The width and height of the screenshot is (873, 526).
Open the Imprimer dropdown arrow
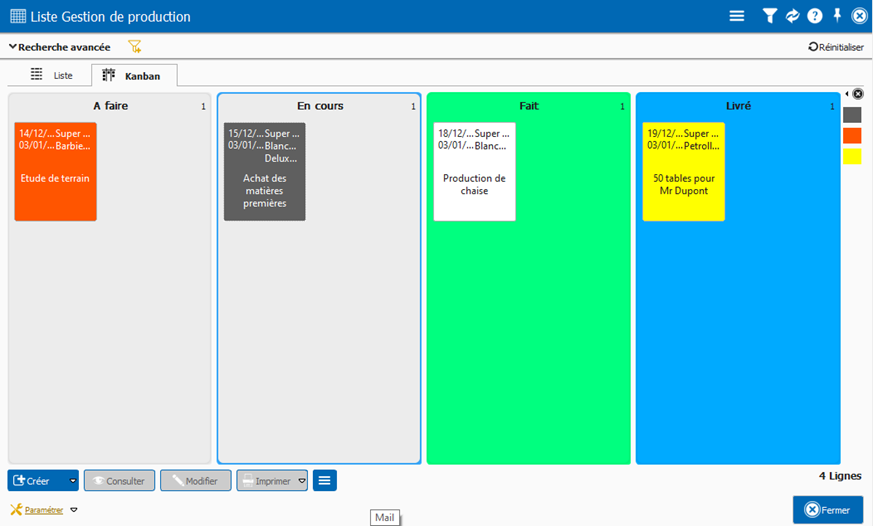302,481
